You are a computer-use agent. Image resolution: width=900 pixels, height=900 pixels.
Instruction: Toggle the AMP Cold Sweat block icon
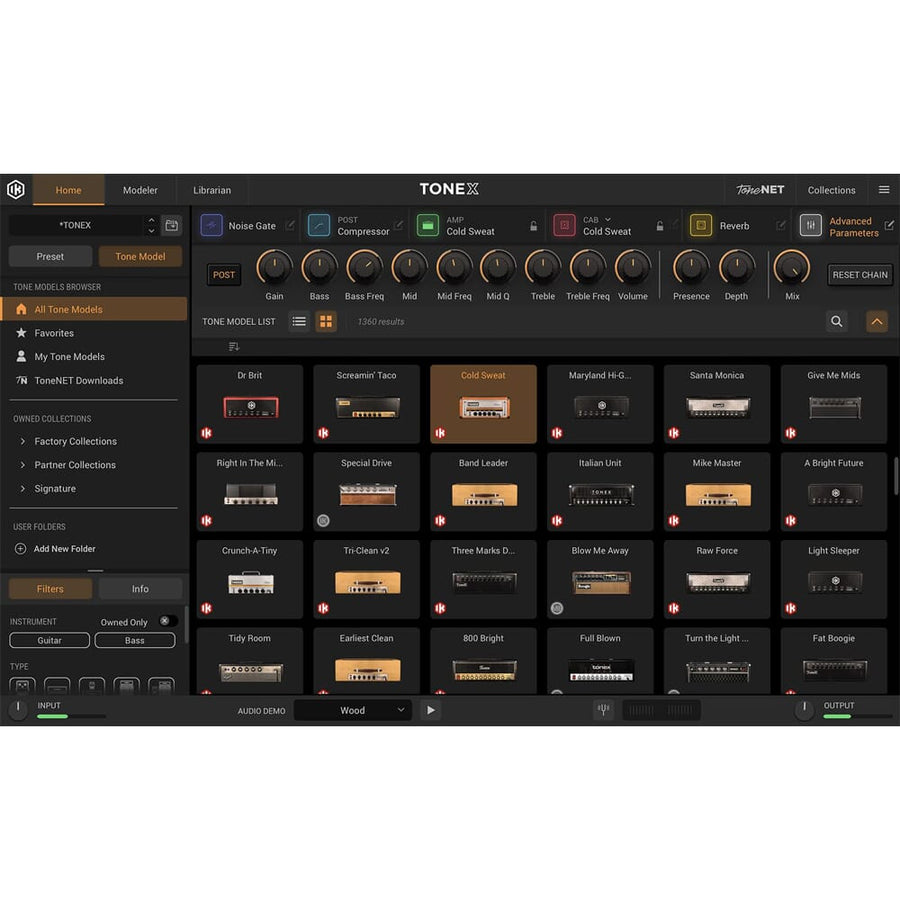[x=428, y=226]
